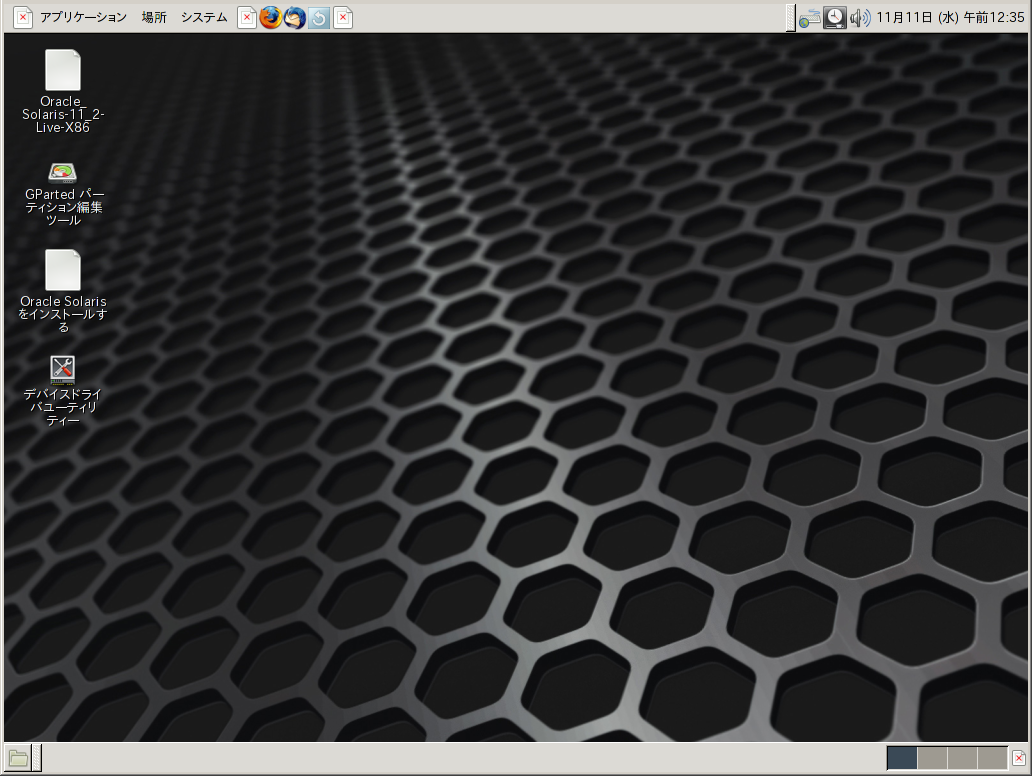Open the update manager circular-arrow icon

[319, 18]
